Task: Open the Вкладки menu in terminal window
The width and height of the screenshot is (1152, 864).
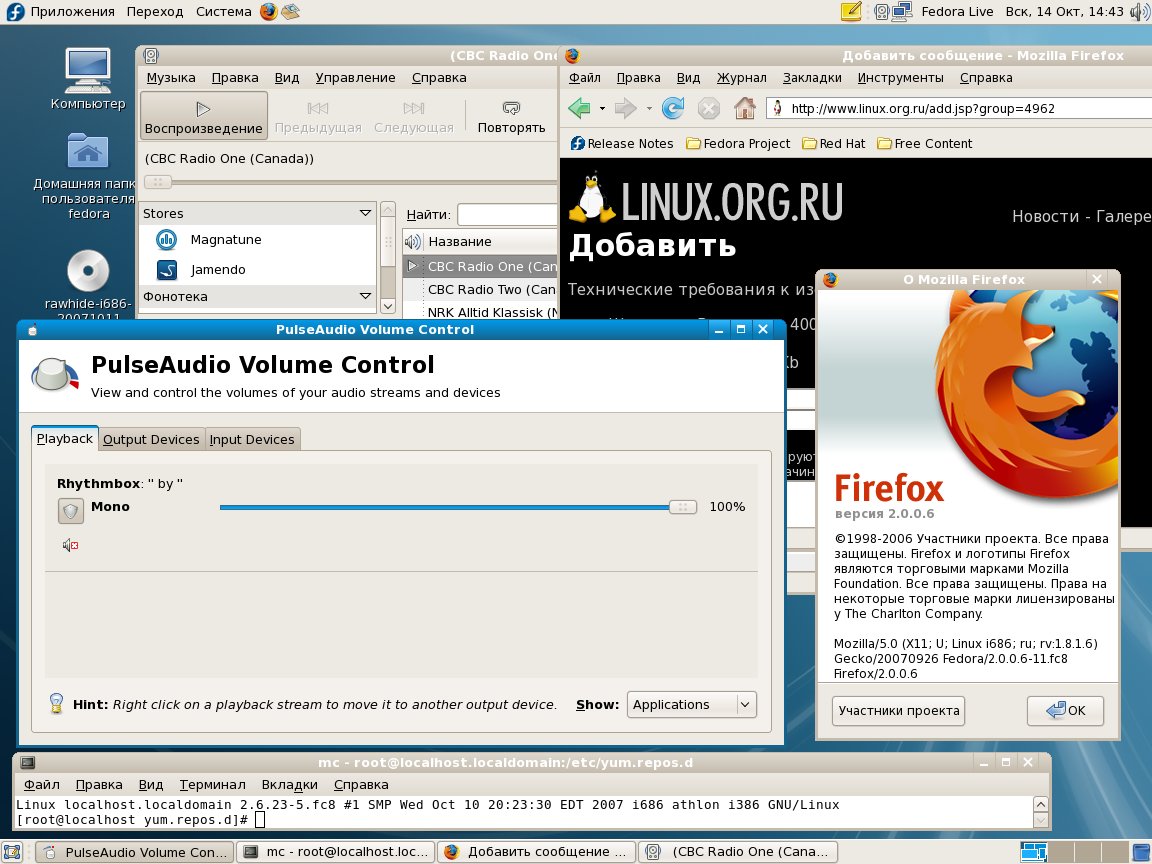Action: click(x=289, y=785)
